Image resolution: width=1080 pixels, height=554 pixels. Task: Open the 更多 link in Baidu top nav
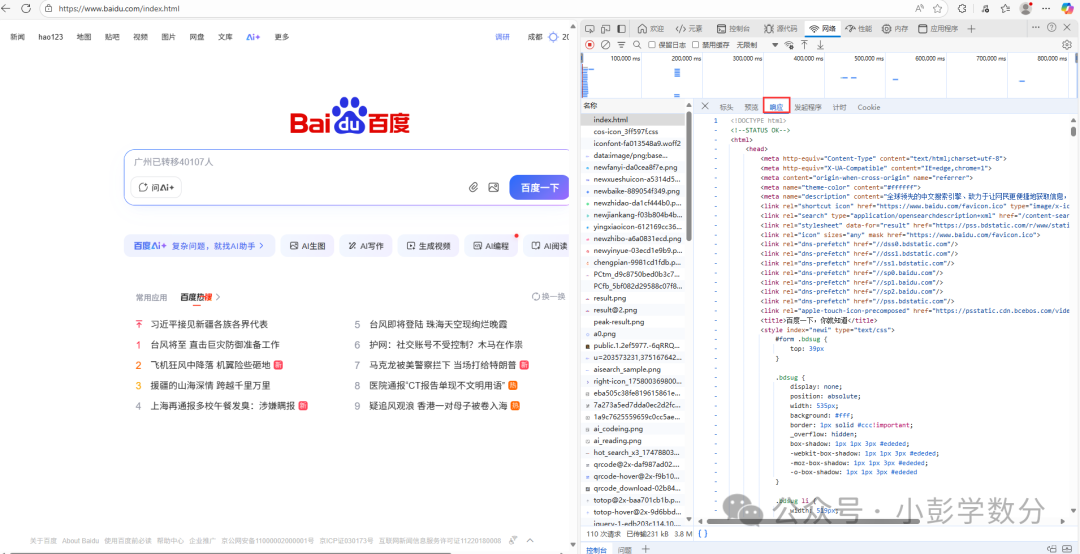pyautogui.click(x=282, y=37)
